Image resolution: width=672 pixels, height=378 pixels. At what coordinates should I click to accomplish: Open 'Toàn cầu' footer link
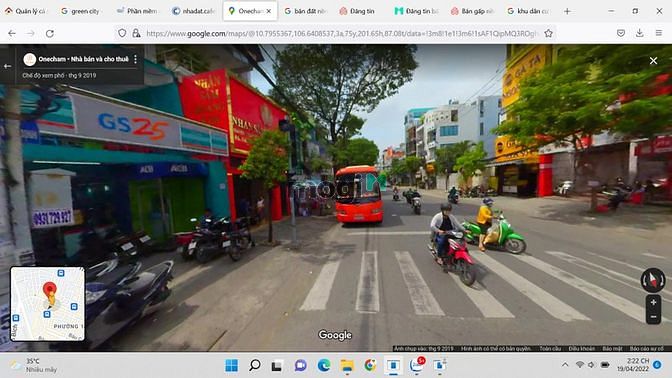tap(550, 348)
